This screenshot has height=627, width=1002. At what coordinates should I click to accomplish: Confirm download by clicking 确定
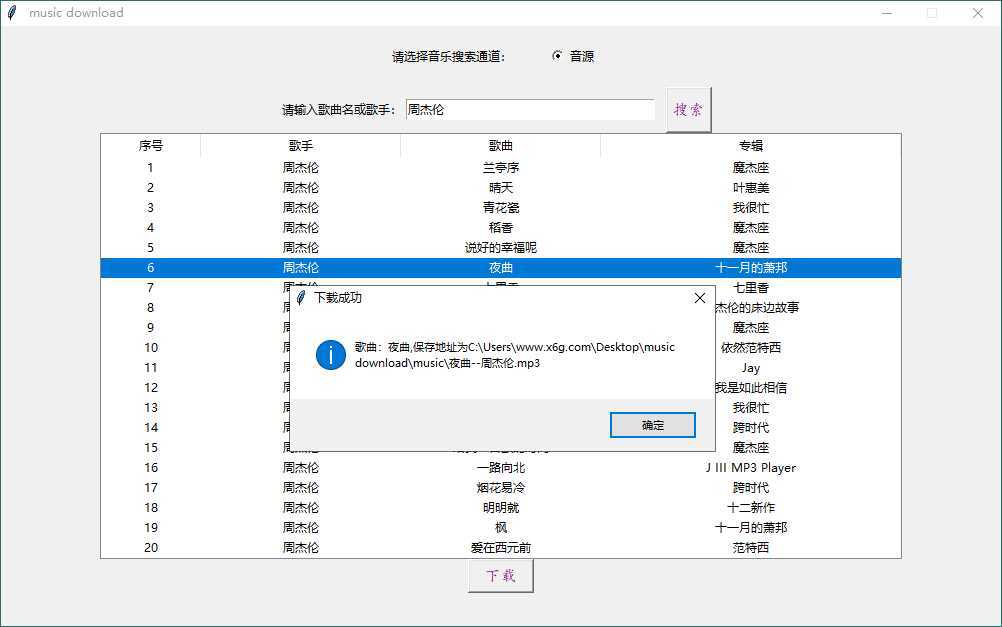coord(652,424)
